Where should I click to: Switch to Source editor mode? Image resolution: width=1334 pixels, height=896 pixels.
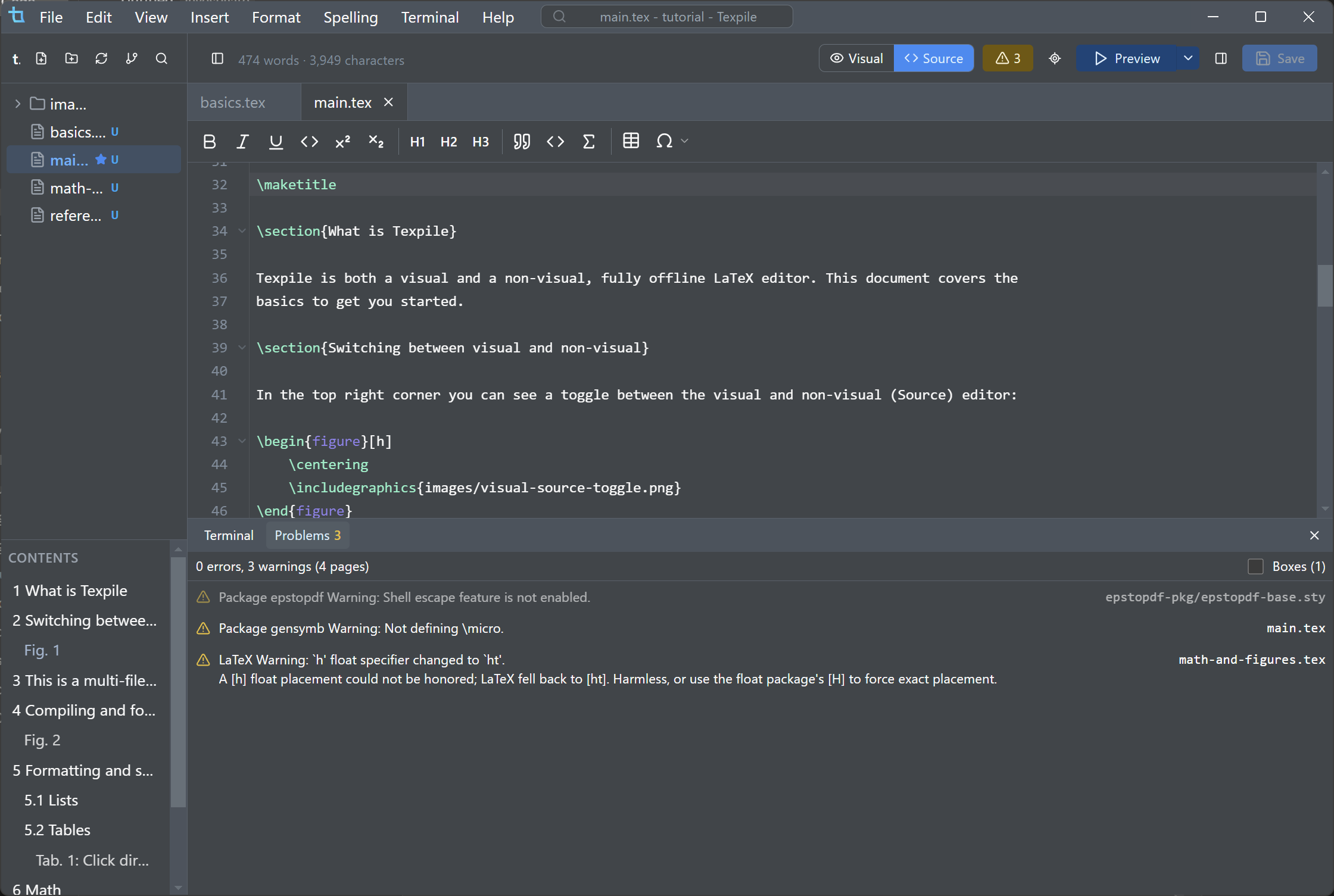(x=934, y=58)
